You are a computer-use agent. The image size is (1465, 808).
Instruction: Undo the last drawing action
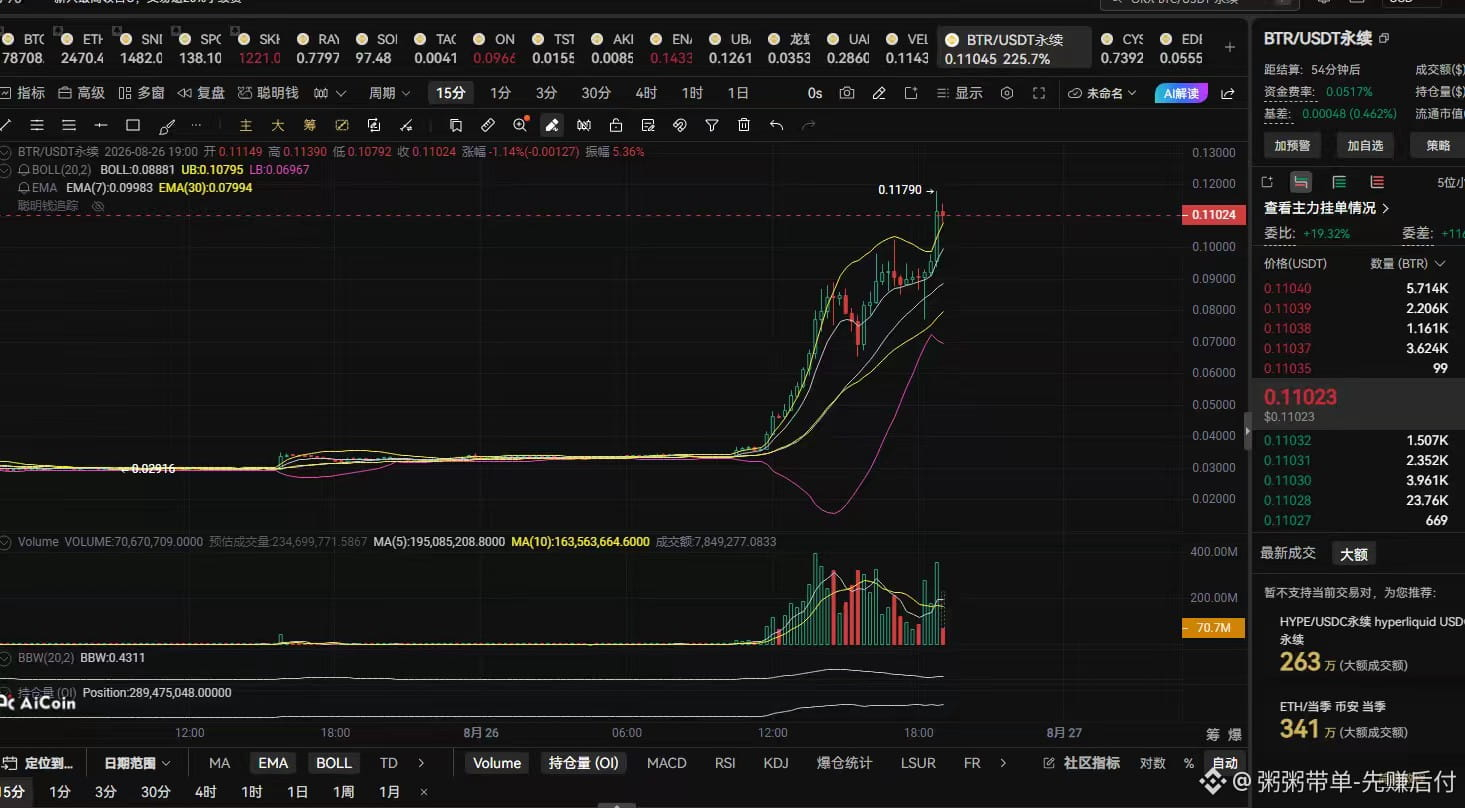(x=776, y=125)
